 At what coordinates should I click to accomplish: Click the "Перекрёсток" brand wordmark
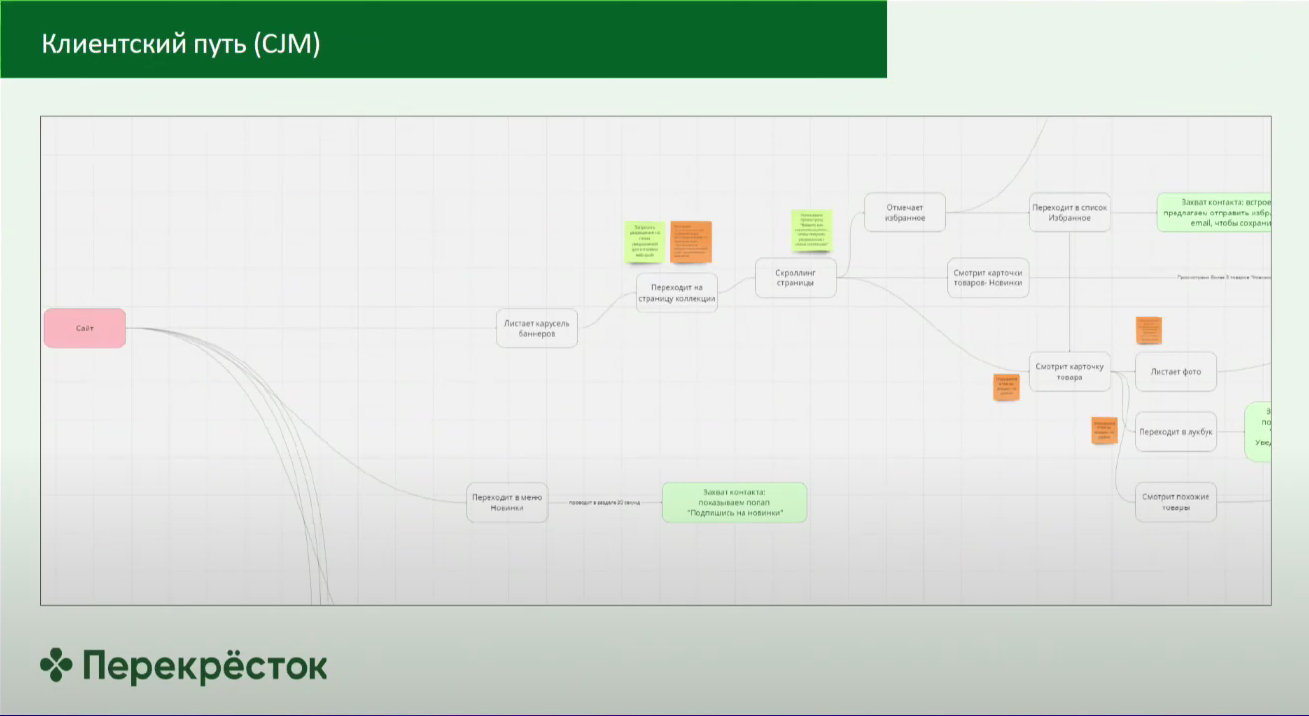click(205, 666)
